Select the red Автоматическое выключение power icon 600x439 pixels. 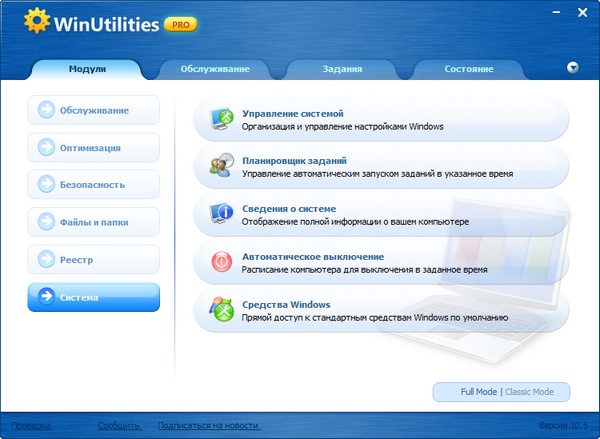click(x=221, y=262)
